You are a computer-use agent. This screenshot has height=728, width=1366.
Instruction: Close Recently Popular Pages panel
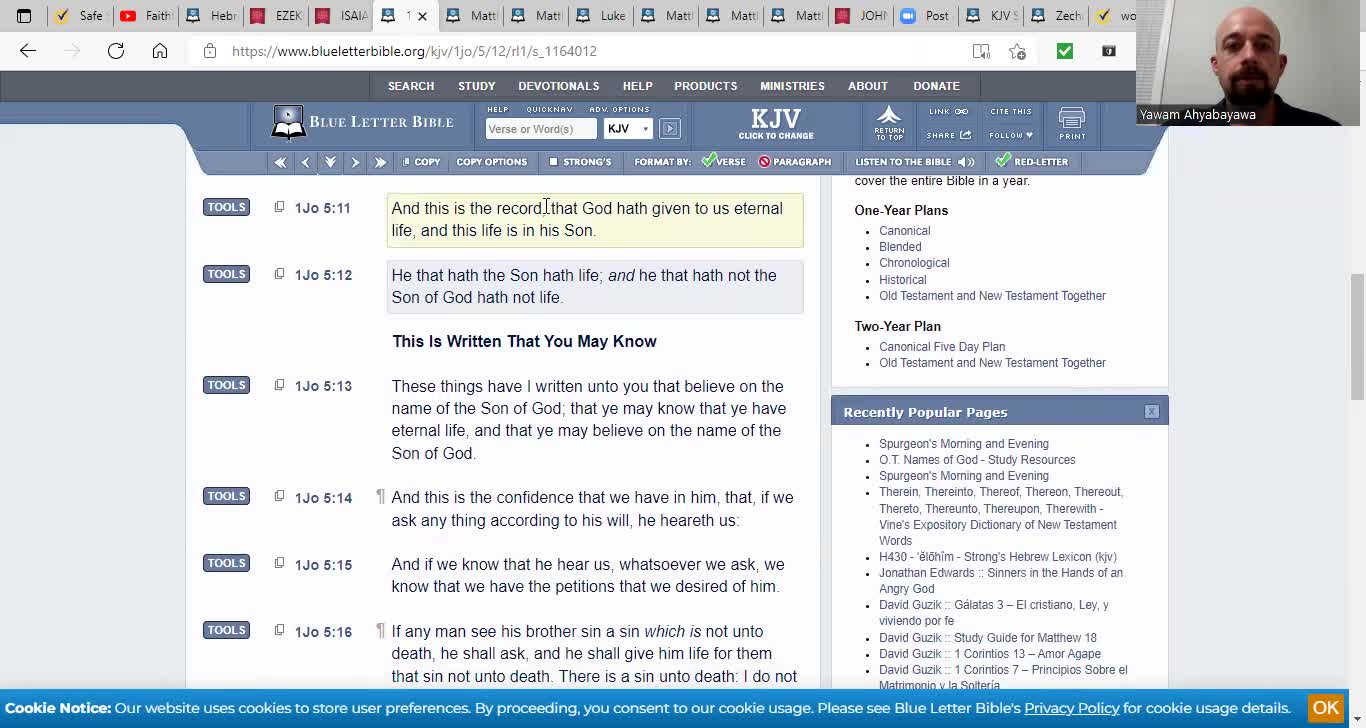1152,412
